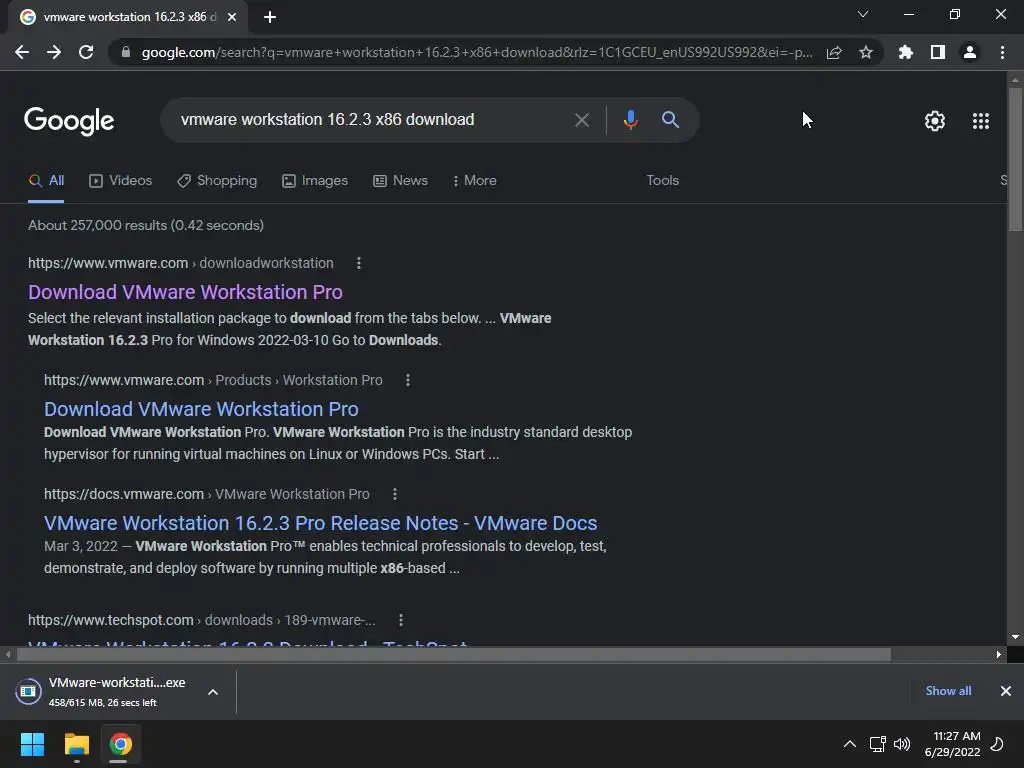Open the Windows Start menu
The width and height of the screenshot is (1024, 768).
click(x=32, y=744)
